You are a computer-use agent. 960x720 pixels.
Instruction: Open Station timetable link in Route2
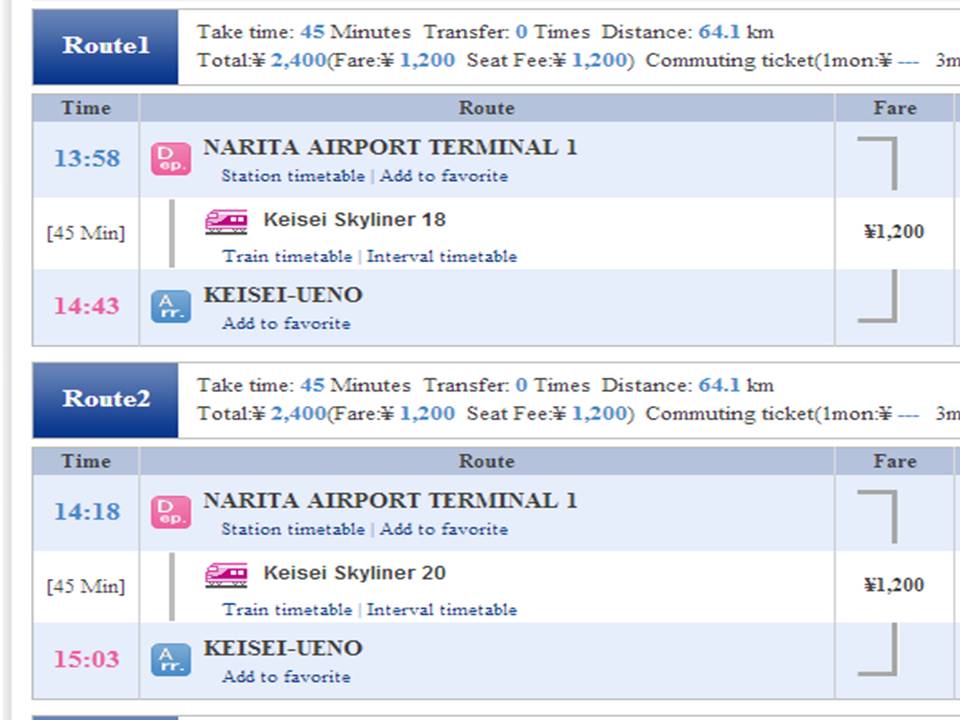[293, 529]
